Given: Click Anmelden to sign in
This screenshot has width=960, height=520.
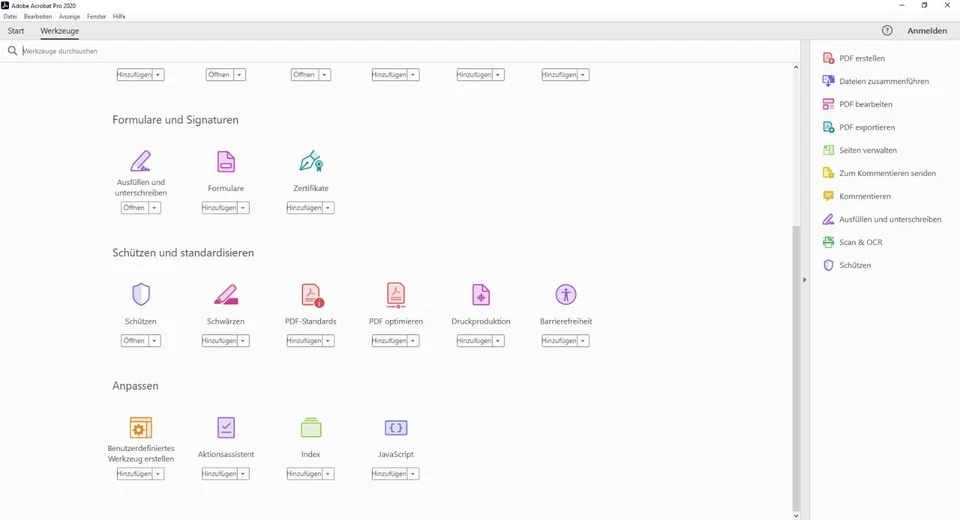Looking at the screenshot, I should point(927,31).
